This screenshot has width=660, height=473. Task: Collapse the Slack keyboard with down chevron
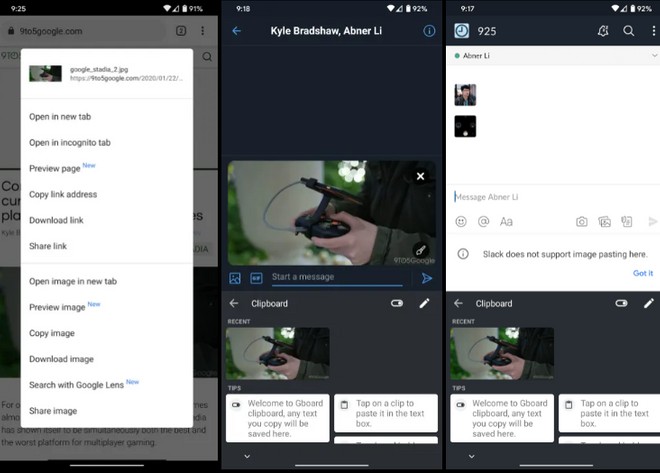[x=471, y=456]
